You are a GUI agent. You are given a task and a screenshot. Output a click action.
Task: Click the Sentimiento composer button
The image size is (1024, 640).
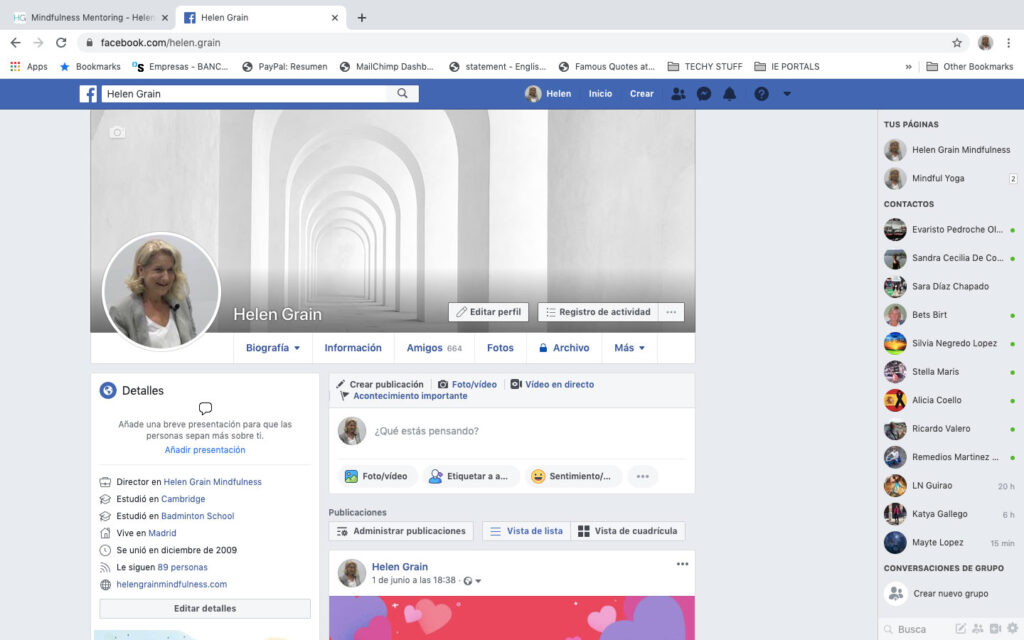pyautogui.click(x=573, y=476)
